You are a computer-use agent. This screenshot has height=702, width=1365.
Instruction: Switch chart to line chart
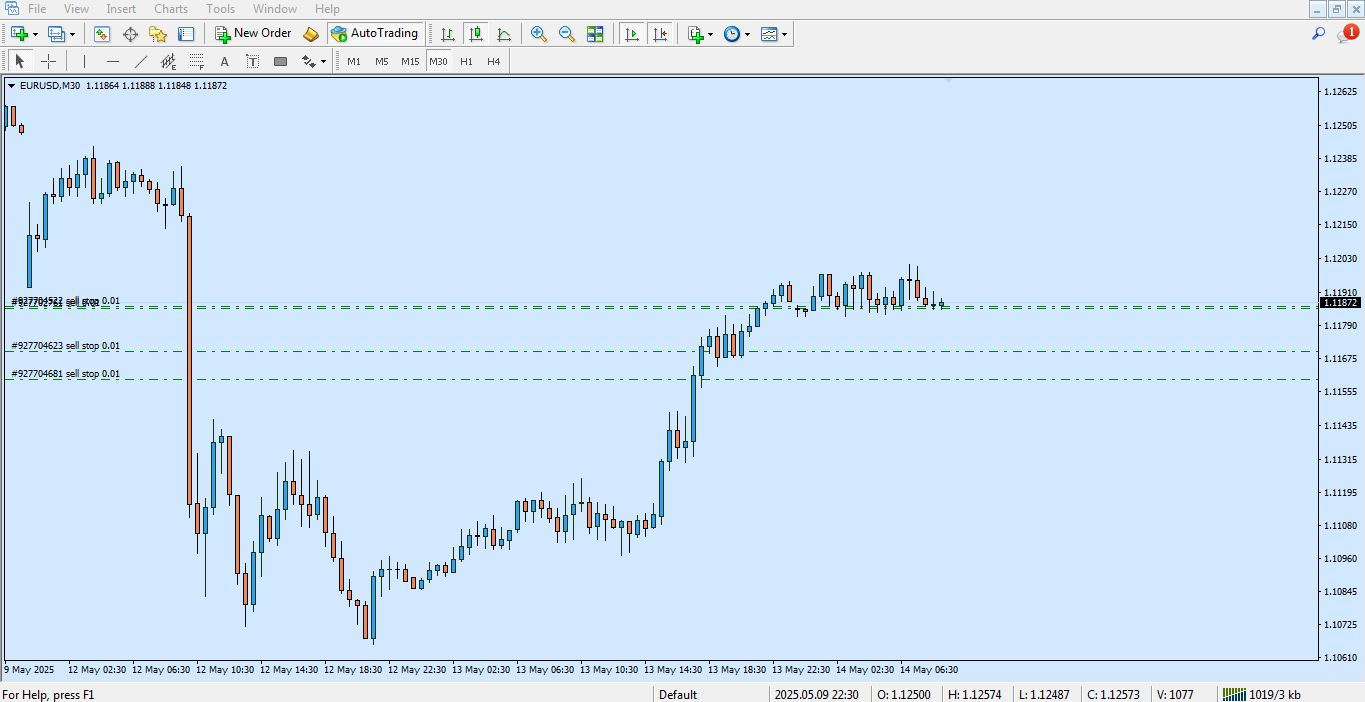(504, 34)
